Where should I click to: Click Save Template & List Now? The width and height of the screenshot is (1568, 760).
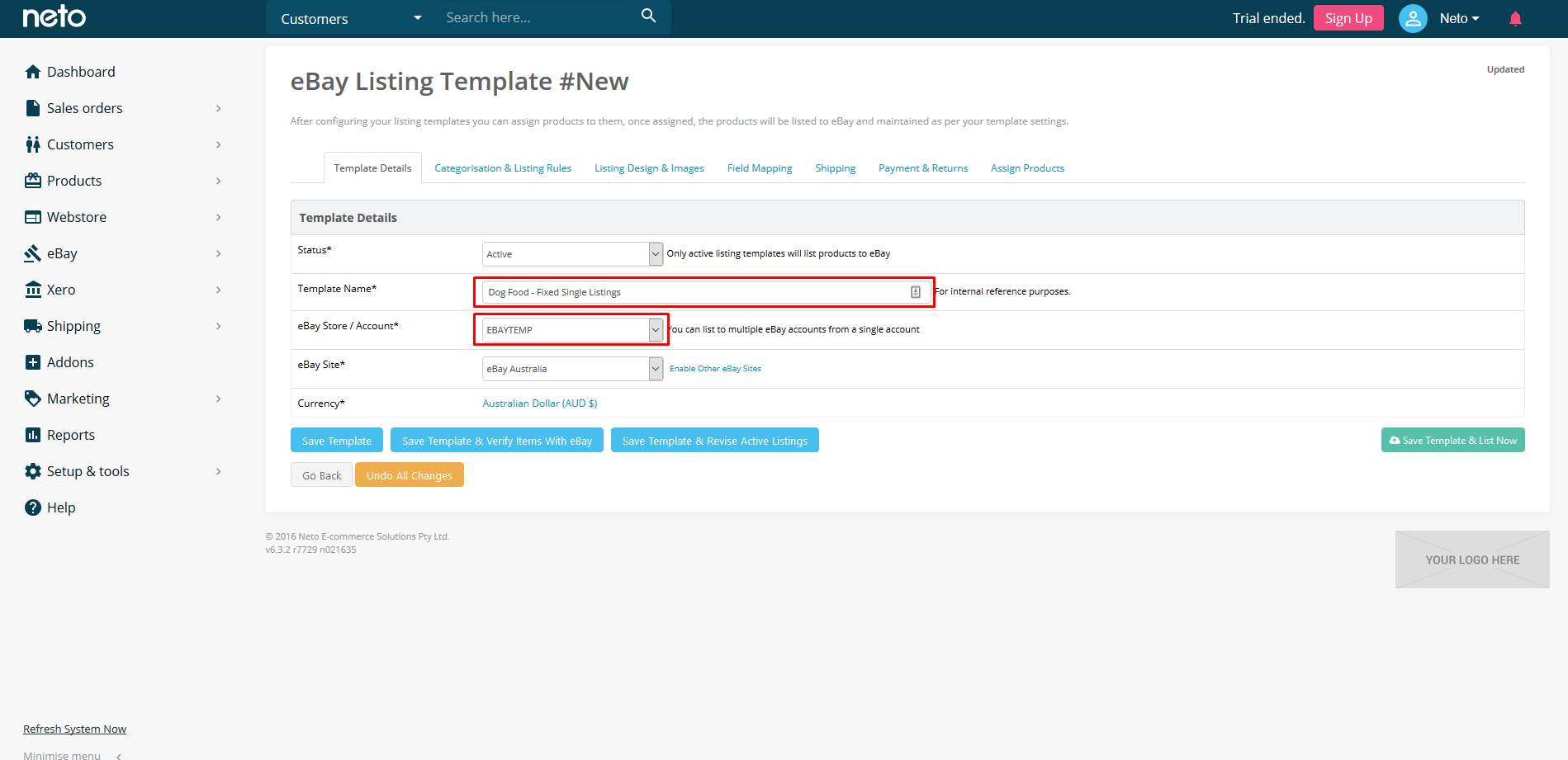(x=1453, y=441)
